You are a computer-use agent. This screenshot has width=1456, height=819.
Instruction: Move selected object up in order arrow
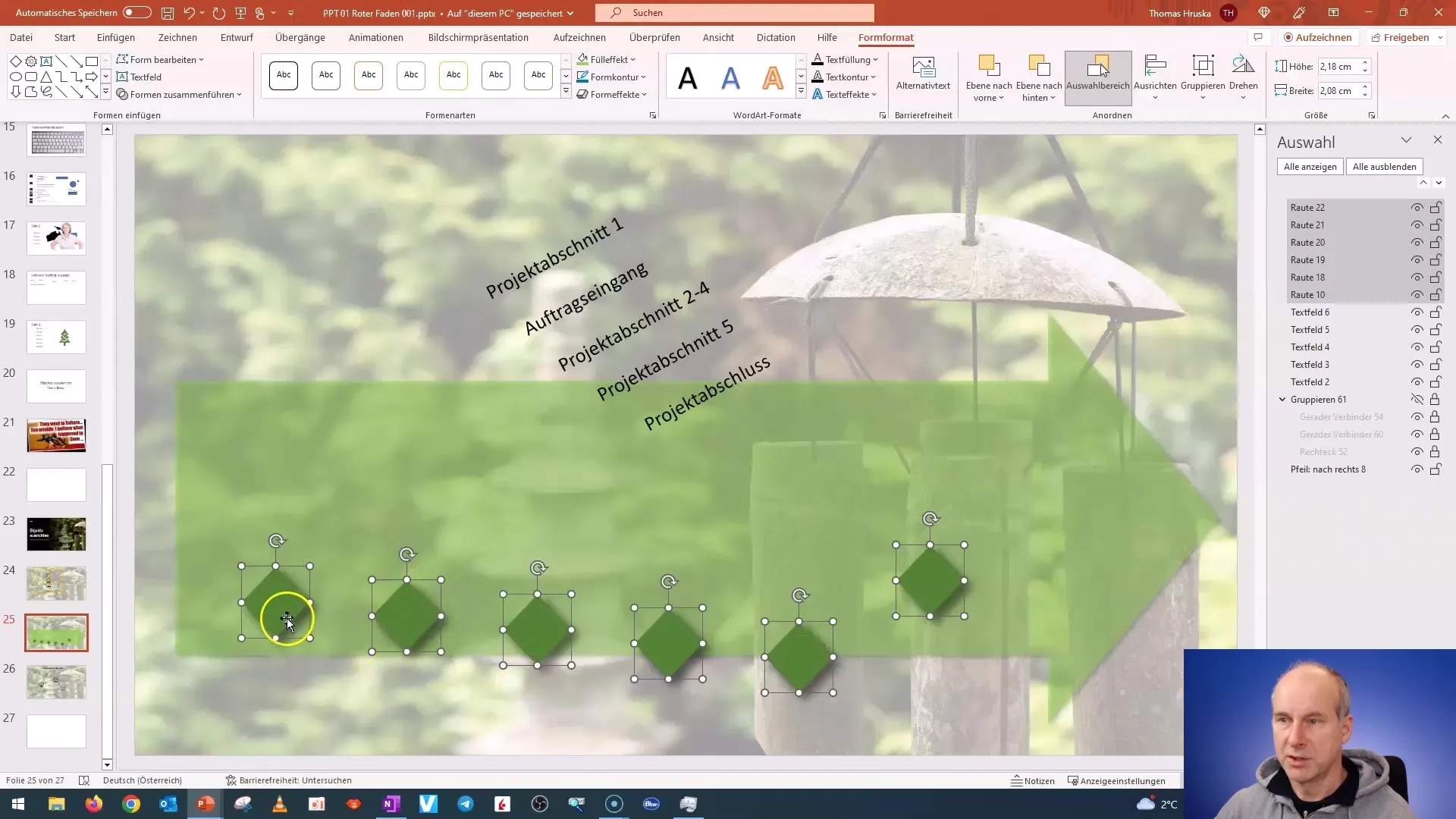[1423, 183]
